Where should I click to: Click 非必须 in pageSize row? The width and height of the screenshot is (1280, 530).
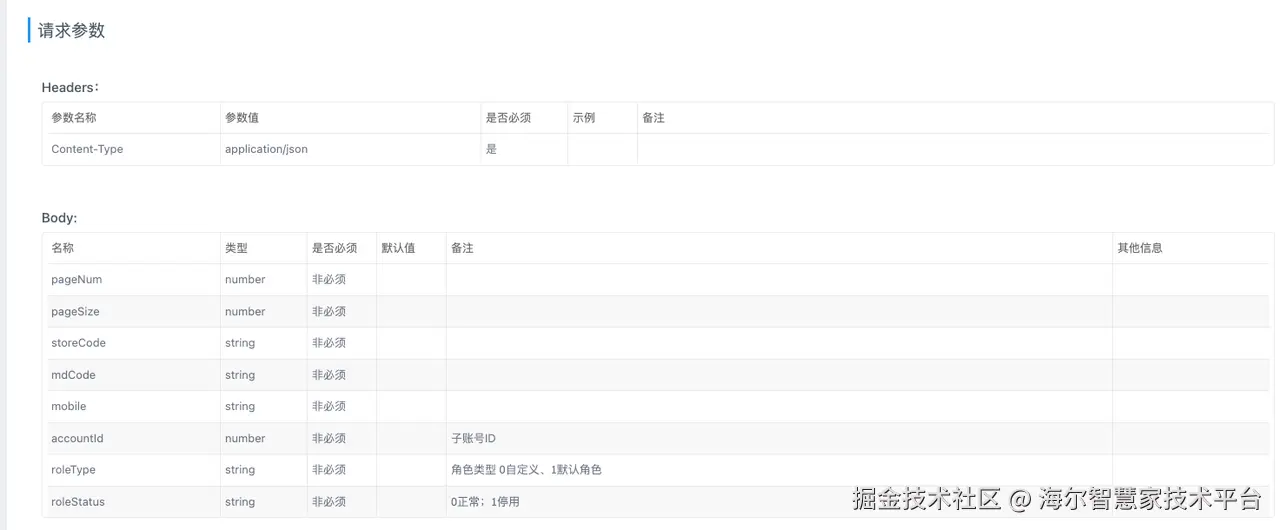[329, 312]
